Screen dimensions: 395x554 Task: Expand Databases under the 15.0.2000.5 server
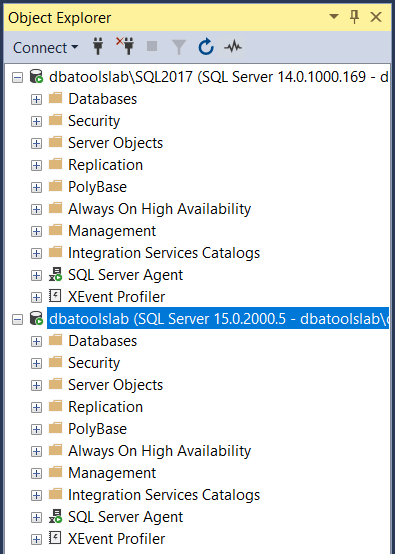coord(36,341)
